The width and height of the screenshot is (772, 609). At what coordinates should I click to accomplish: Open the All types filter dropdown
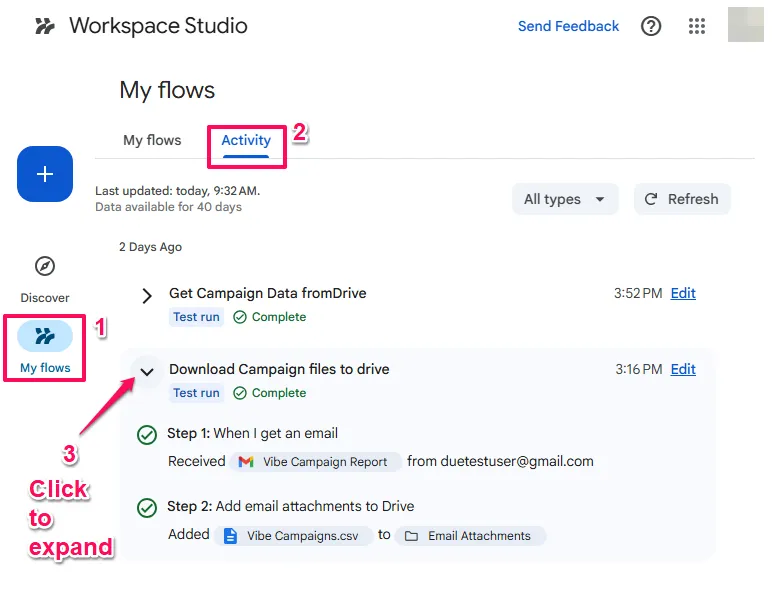point(565,199)
